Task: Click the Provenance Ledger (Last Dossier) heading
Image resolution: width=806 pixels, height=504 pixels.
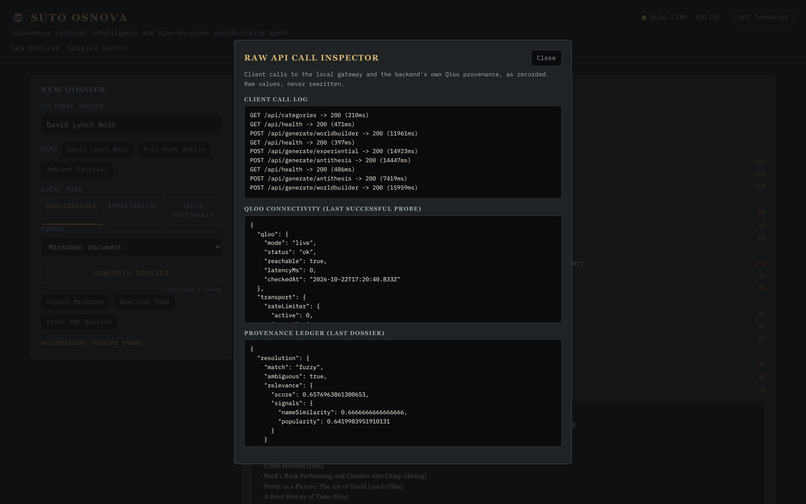Action: coord(314,333)
